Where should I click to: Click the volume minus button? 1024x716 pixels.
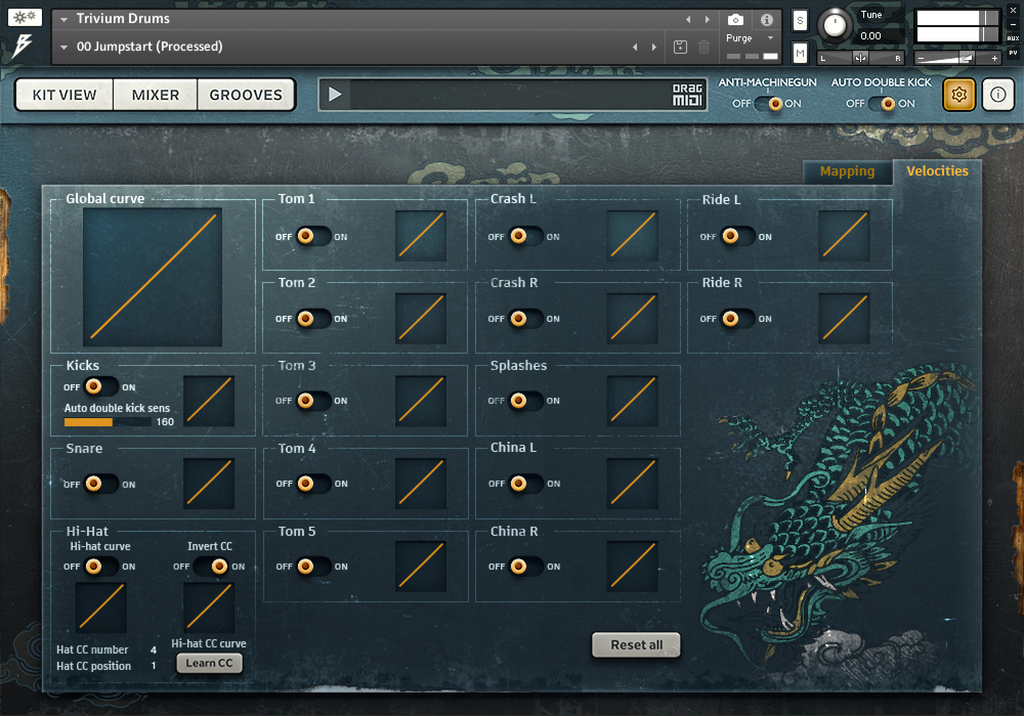pos(921,58)
